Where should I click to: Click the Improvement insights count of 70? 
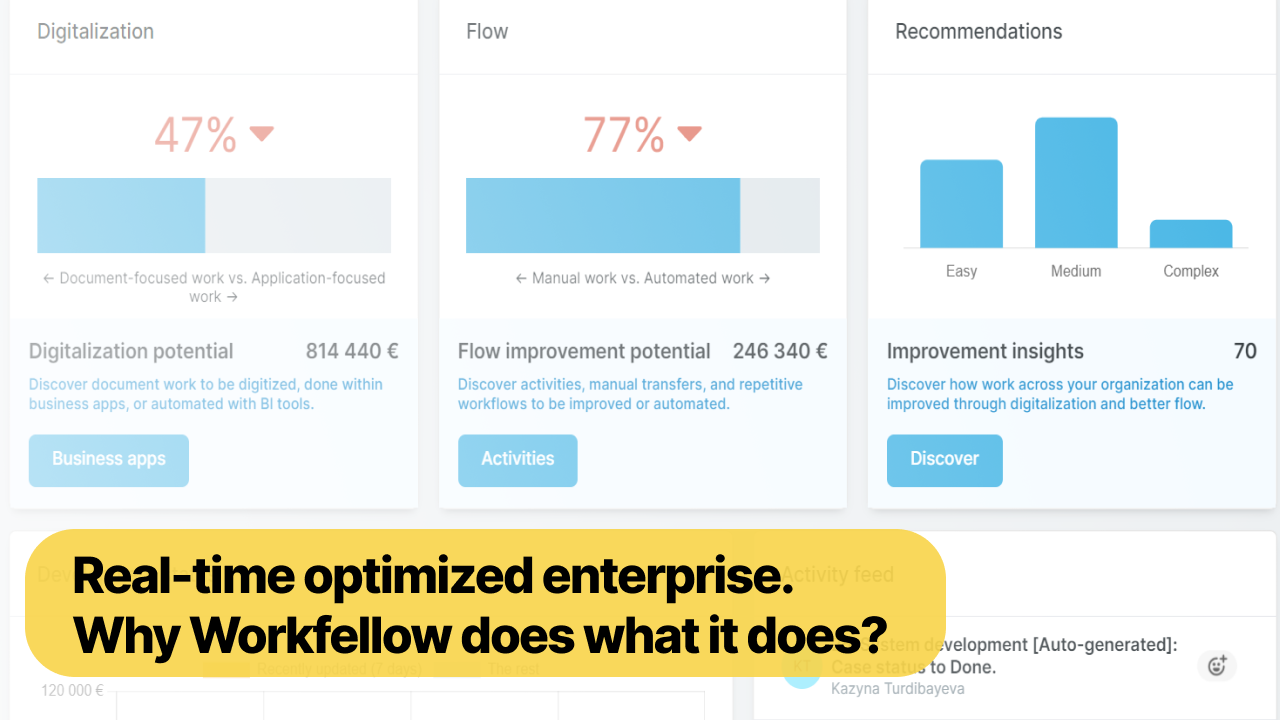coord(1245,351)
